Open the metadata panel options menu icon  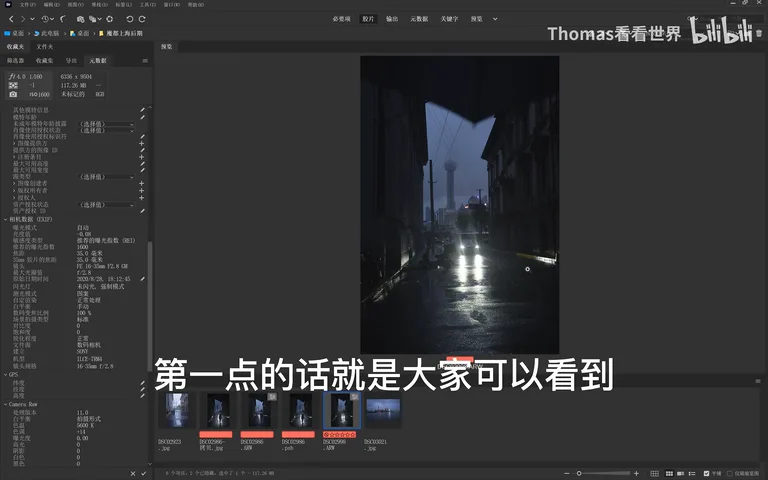tap(144, 61)
